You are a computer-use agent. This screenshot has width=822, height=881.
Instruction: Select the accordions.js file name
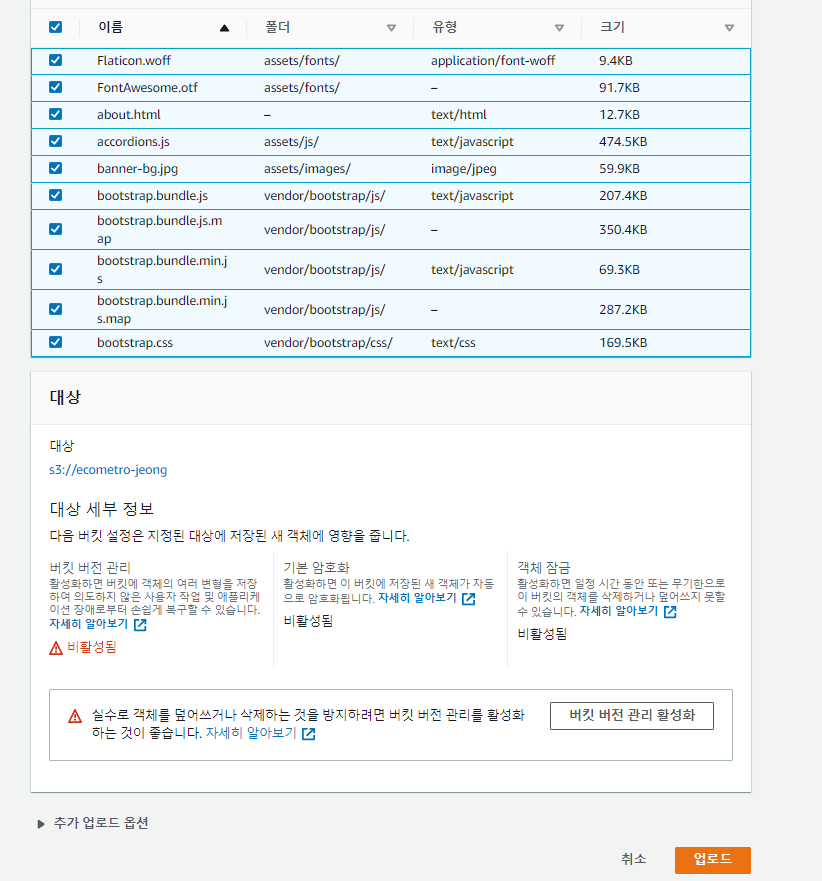133,142
